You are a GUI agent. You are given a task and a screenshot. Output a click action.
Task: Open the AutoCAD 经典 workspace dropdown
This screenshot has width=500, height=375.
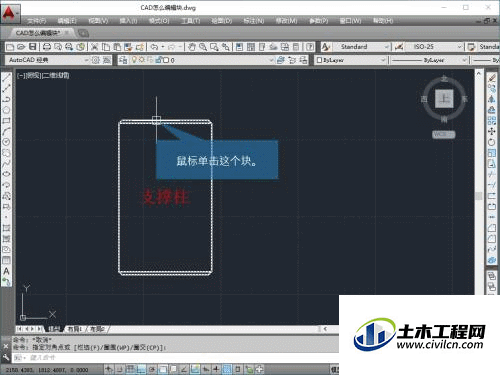coord(47,60)
